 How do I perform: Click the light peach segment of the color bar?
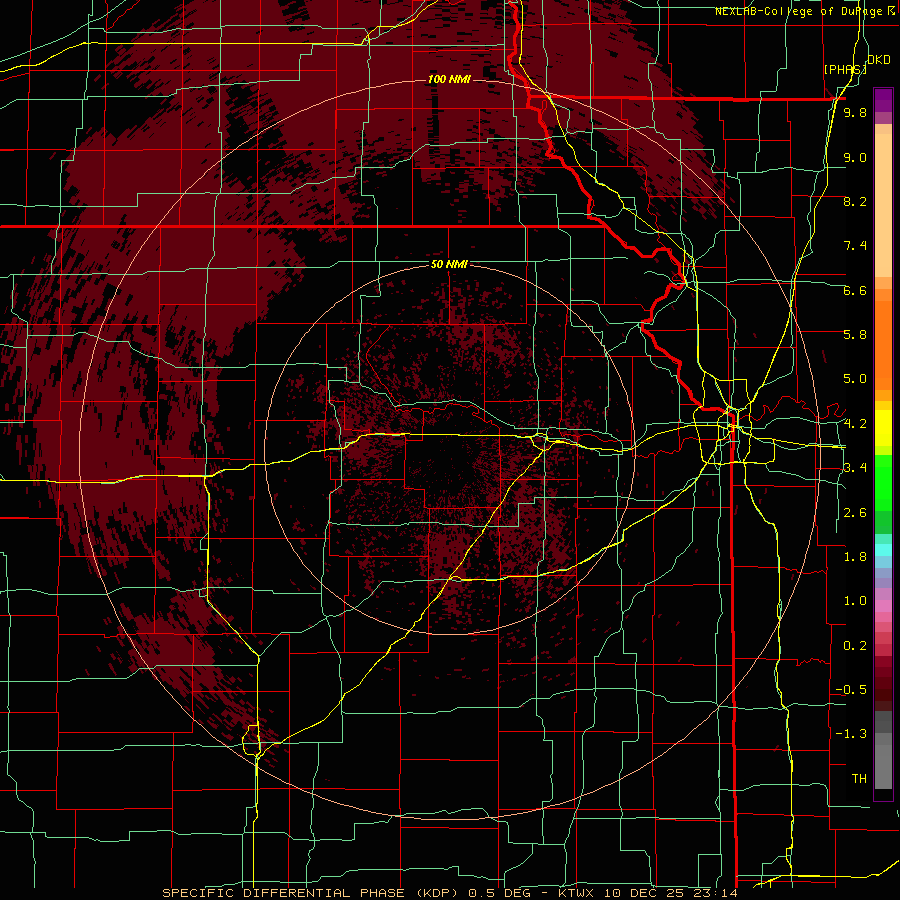(x=883, y=205)
